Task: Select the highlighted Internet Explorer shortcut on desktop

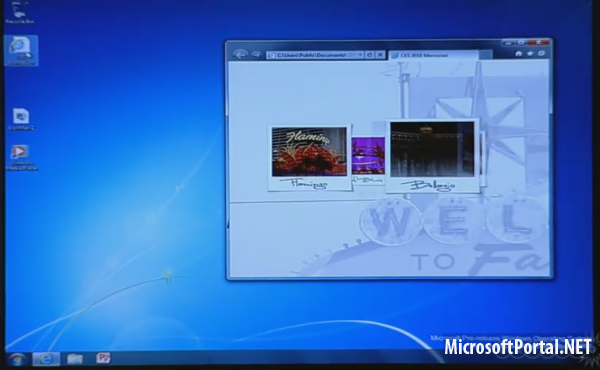Action: click(21, 51)
